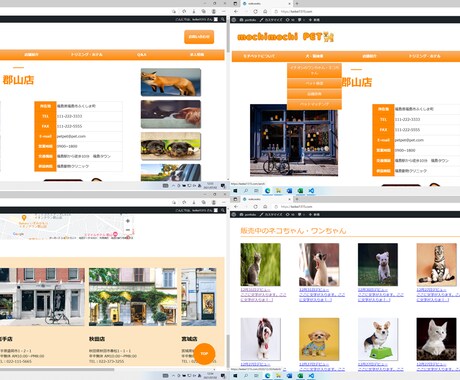Image resolution: width=460 pixels, height=380 pixels.
Task: Open トリミング・ホテル in the top-left navigation bar
Action: (86, 54)
